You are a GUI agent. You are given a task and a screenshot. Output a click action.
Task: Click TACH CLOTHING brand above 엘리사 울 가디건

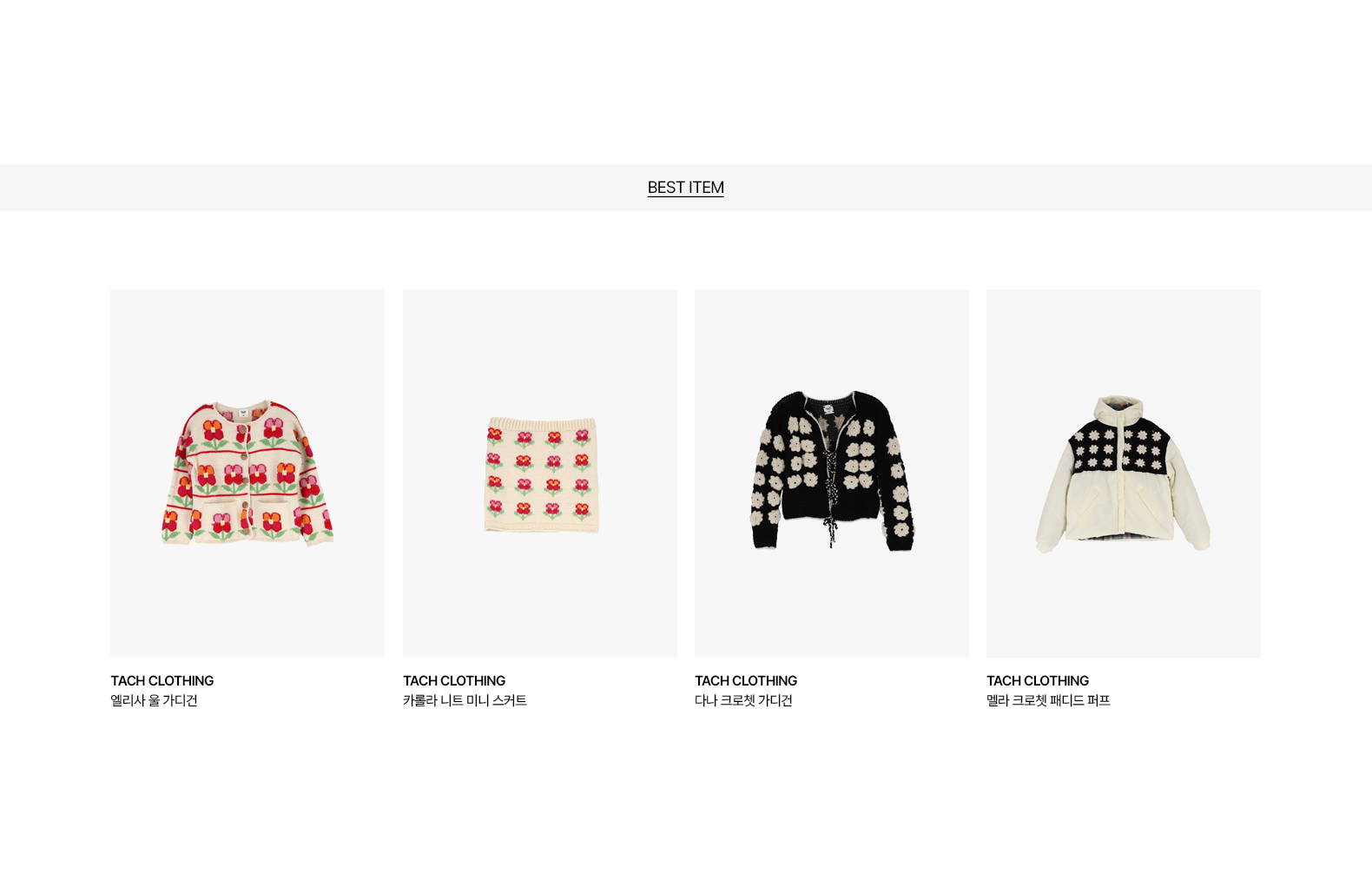pos(162,681)
